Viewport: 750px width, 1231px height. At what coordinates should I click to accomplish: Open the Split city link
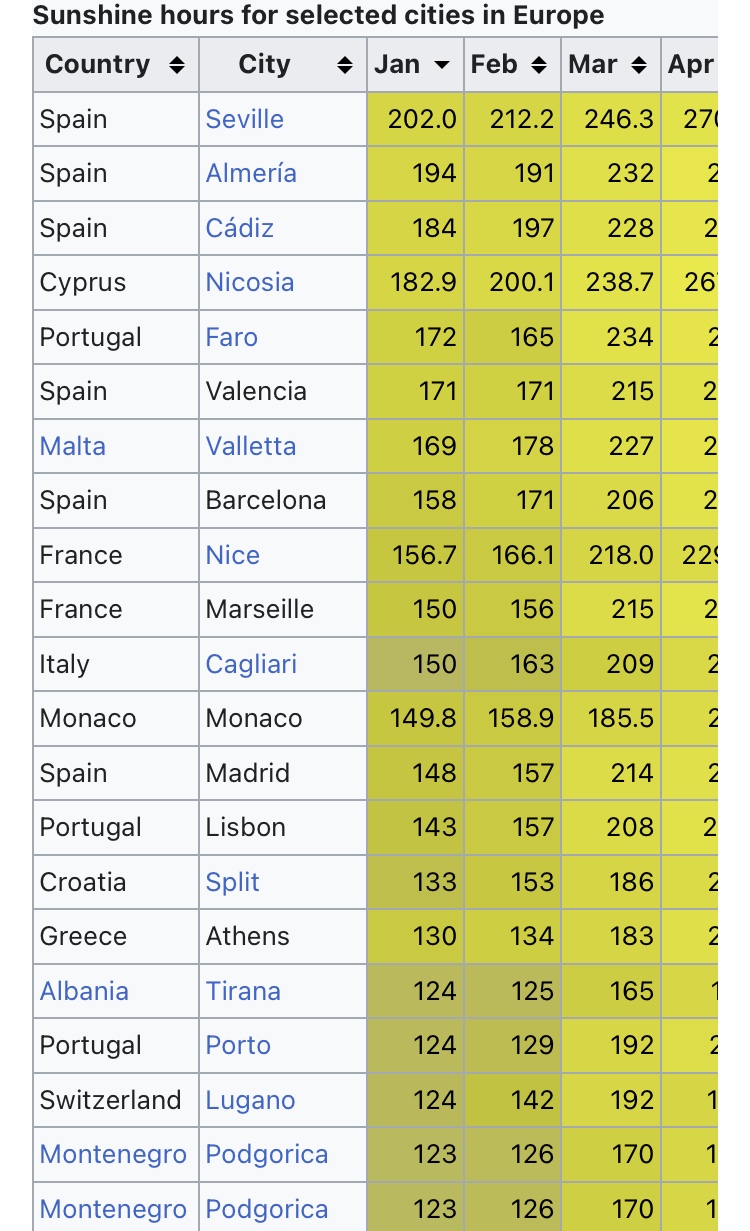(232, 882)
